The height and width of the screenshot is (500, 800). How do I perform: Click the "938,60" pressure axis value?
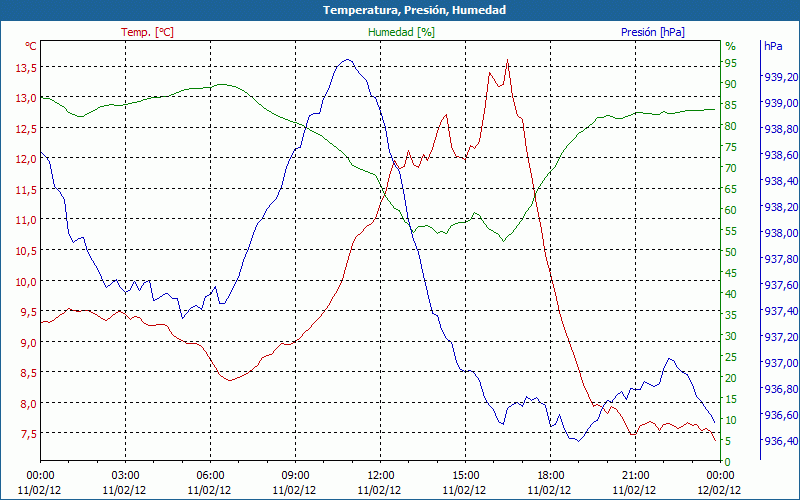781,155
